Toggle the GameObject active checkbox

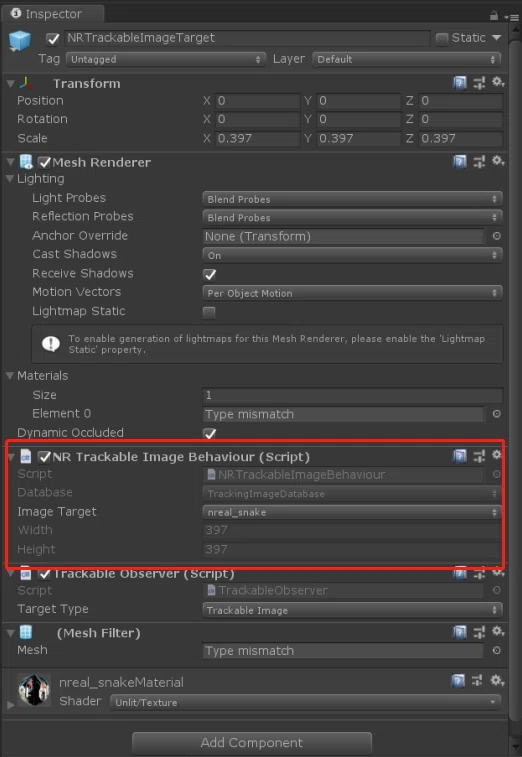53,39
